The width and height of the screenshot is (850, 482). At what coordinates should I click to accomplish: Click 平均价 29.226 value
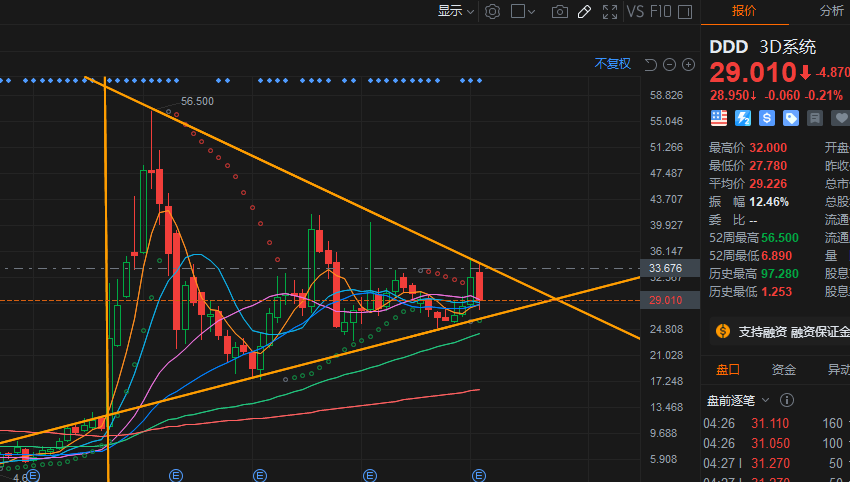[768, 184]
